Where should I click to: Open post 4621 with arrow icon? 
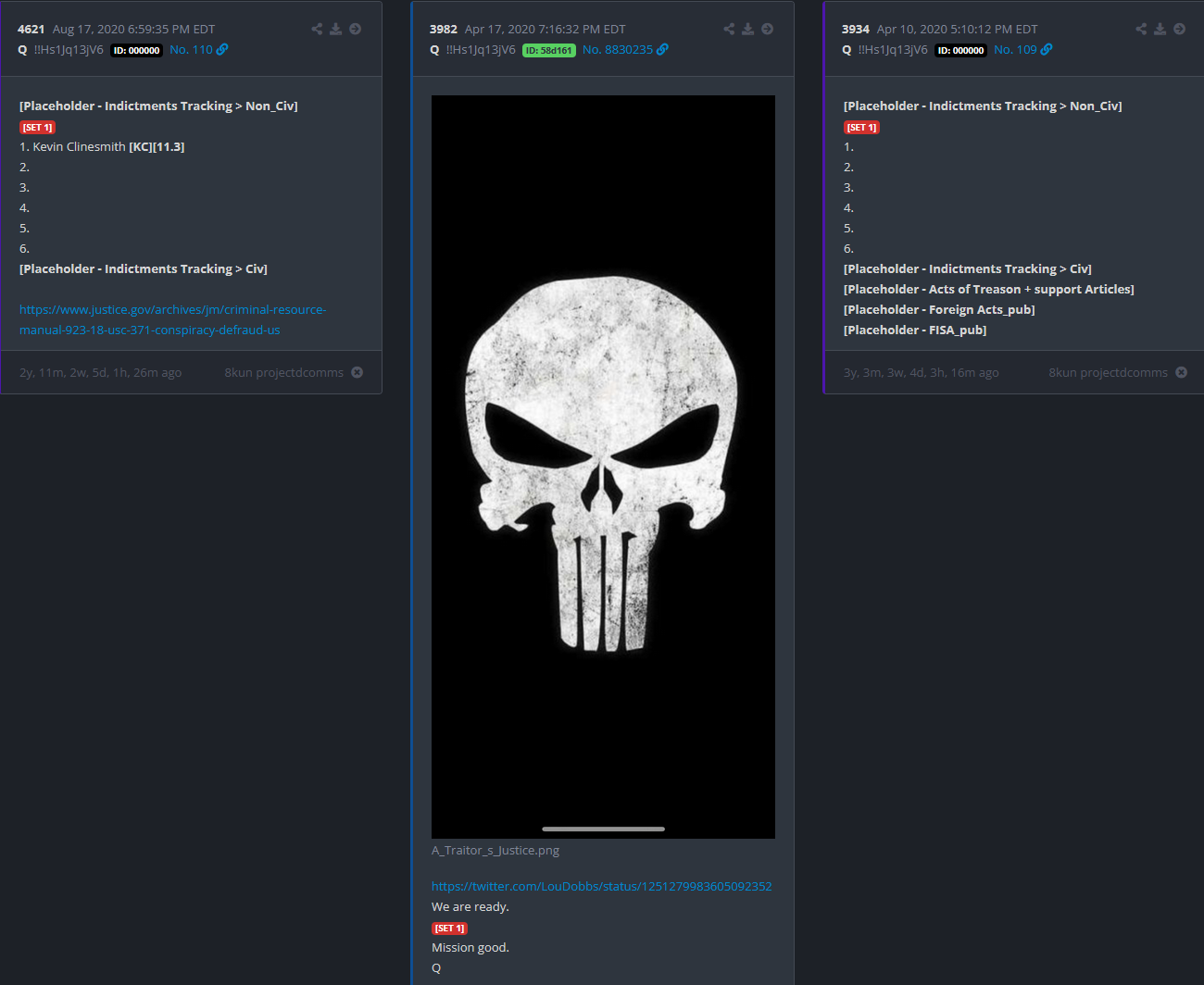click(x=356, y=29)
